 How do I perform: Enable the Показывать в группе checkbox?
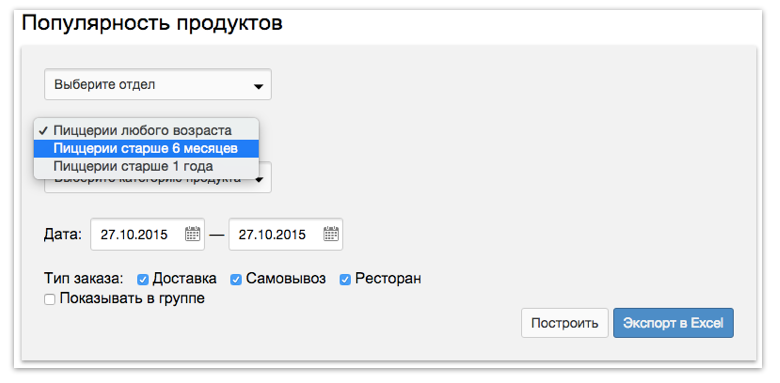(50, 300)
